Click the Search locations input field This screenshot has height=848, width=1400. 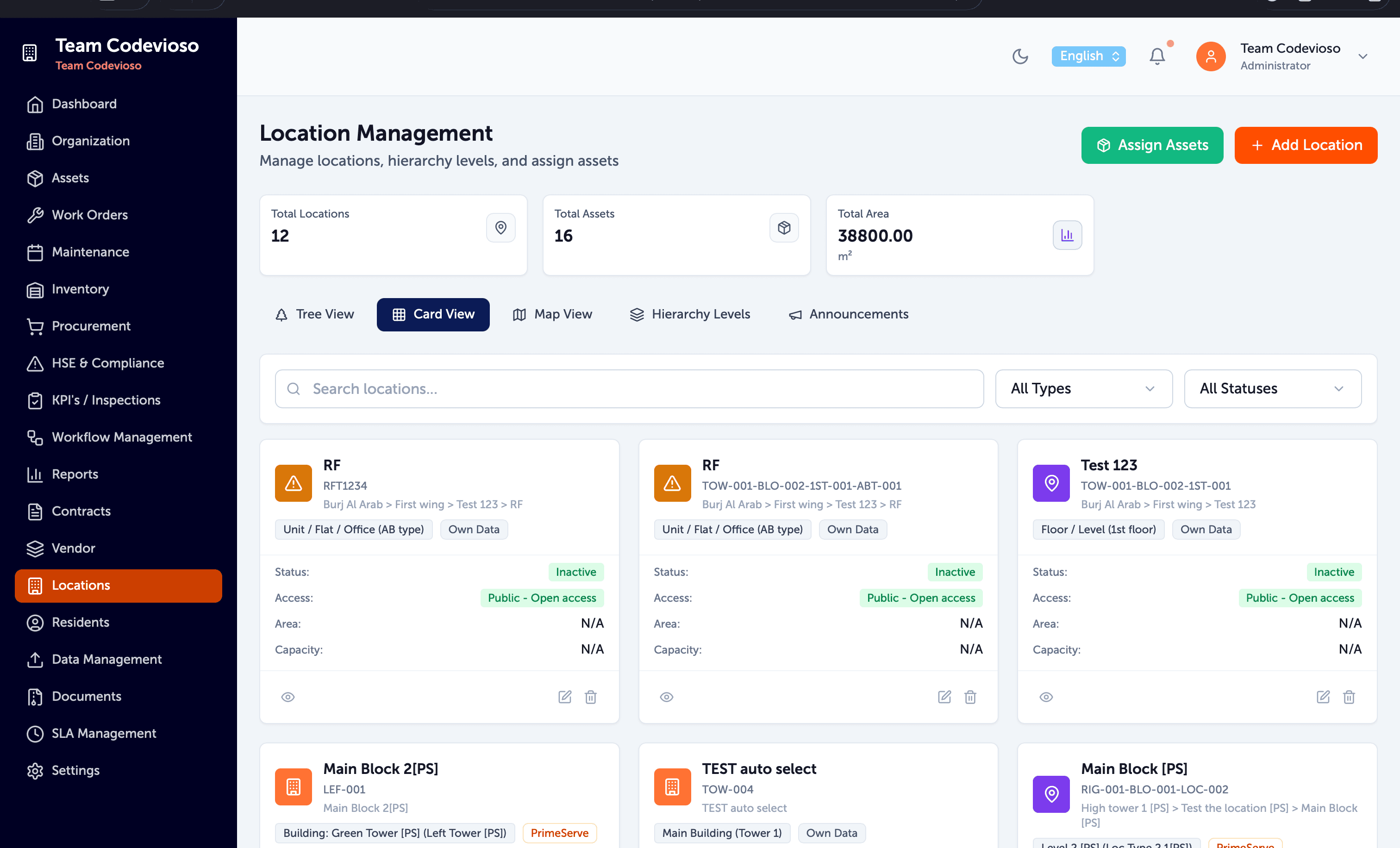point(629,389)
